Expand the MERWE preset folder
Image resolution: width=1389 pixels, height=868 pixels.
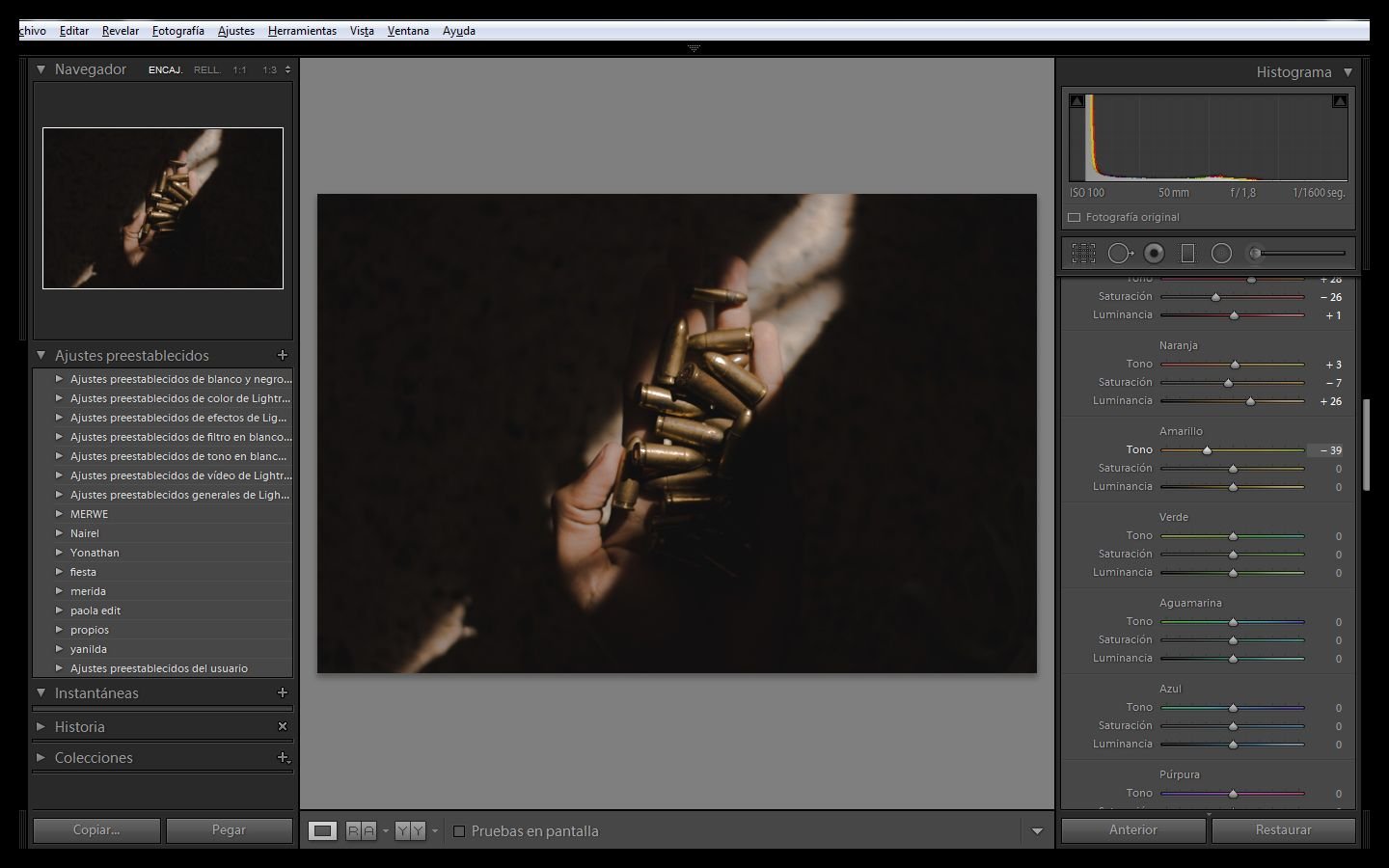(x=59, y=514)
